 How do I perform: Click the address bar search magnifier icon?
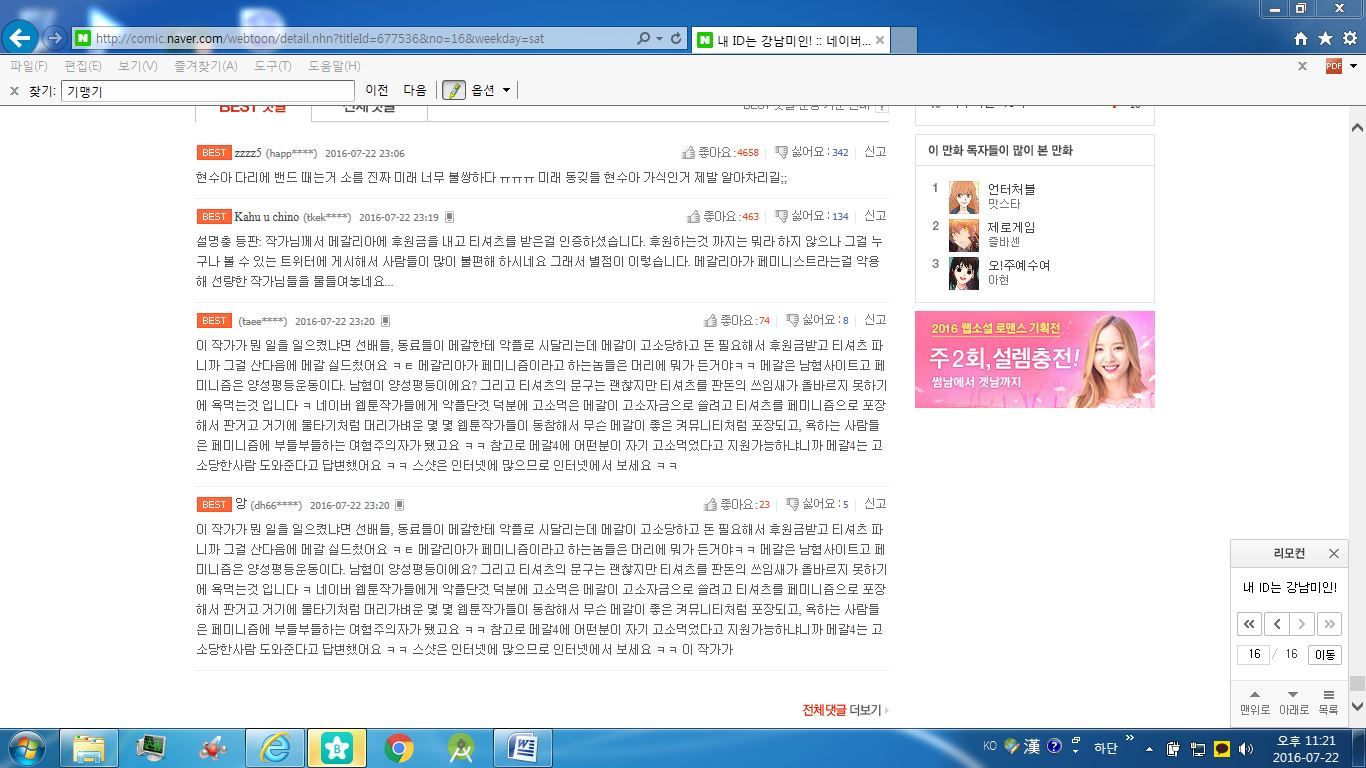click(x=644, y=38)
